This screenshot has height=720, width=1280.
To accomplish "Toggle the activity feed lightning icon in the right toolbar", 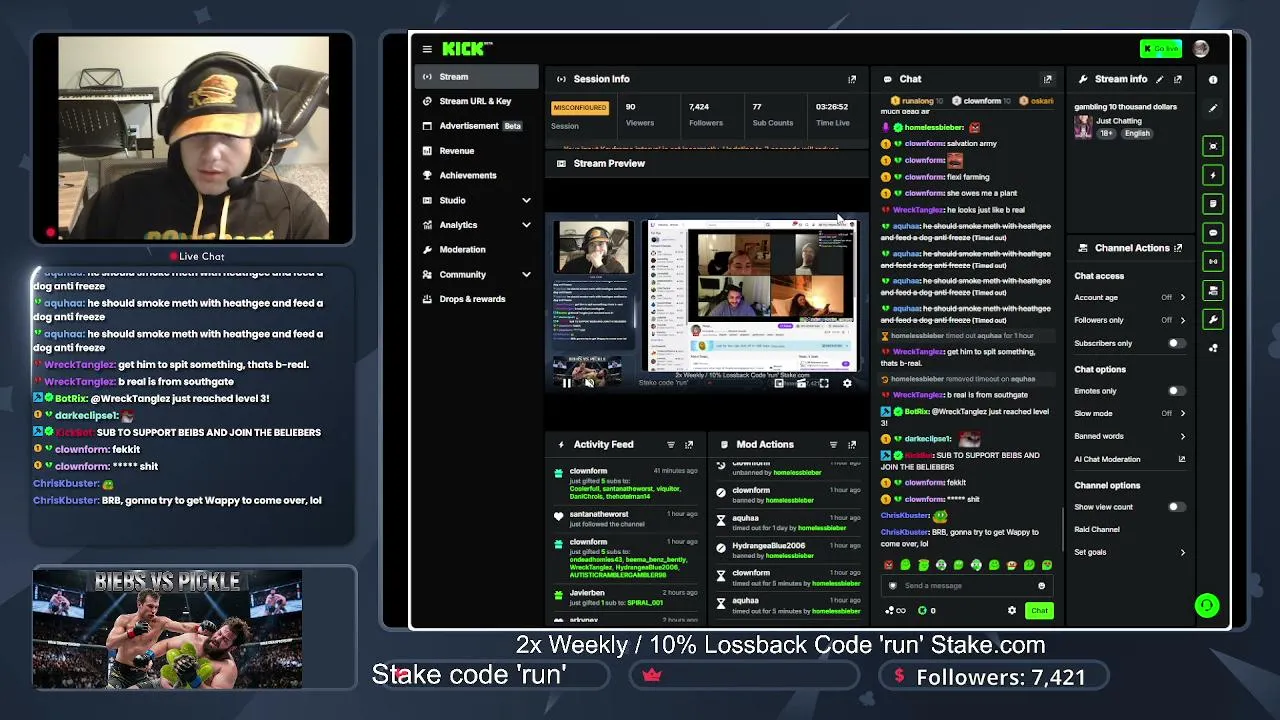I will click(1213, 175).
